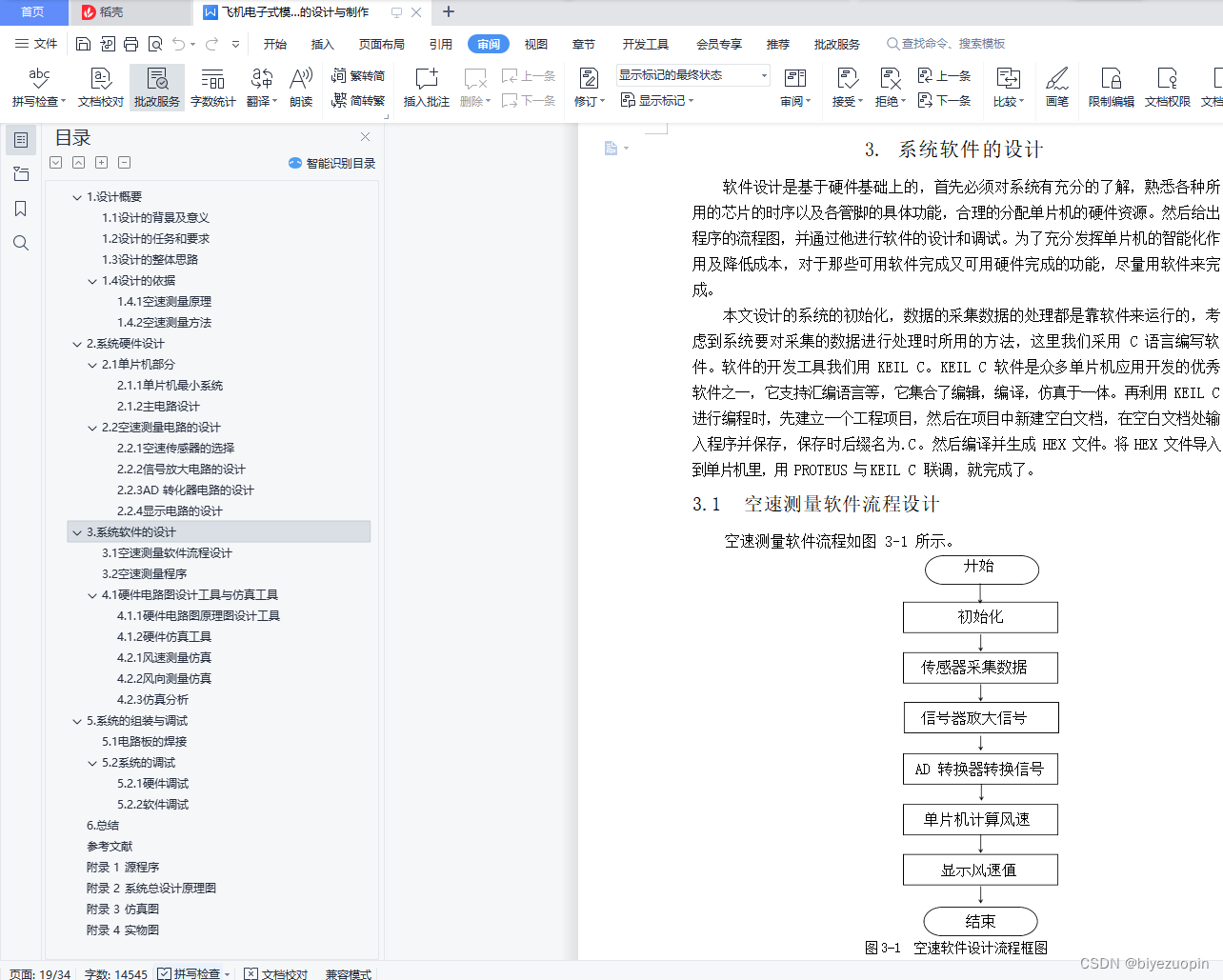Switch to the 开发工具 ribbon tab
1223x980 pixels.
point(646,44)
